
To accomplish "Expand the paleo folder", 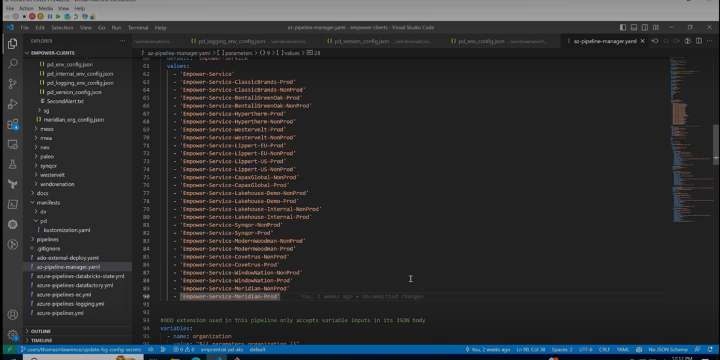I will (x=47, y=157).
